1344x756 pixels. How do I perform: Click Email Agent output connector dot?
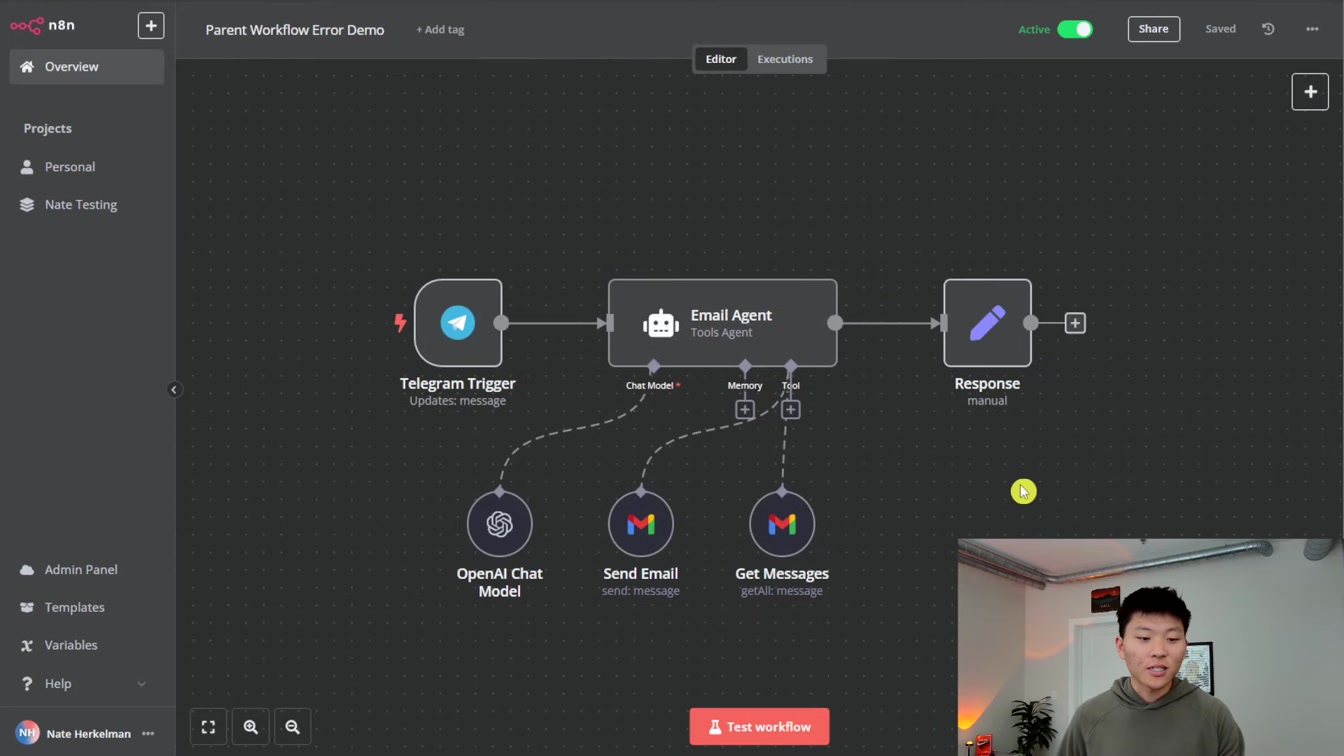tap(835, 323)
